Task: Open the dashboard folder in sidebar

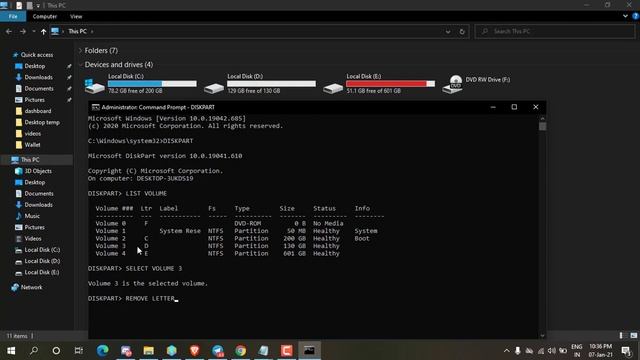Action: [38, 111]
